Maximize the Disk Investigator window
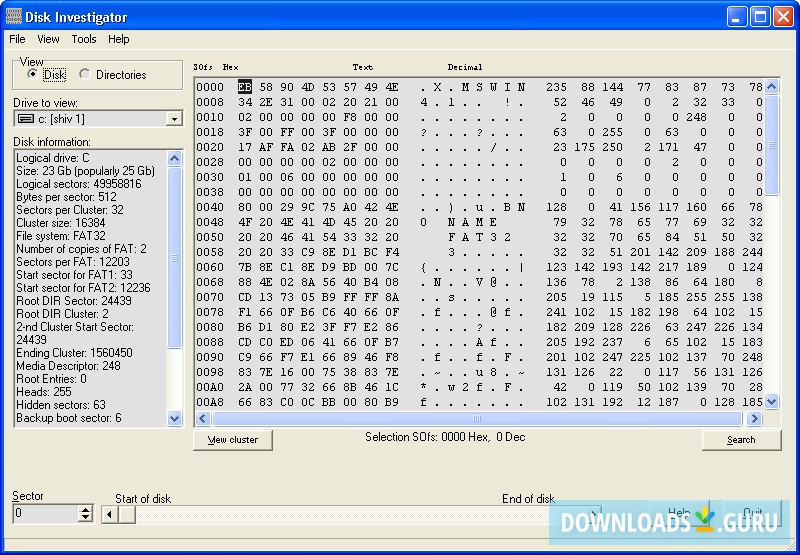The height and width of the screenshot is (555, 800). (x=760, y=17)
